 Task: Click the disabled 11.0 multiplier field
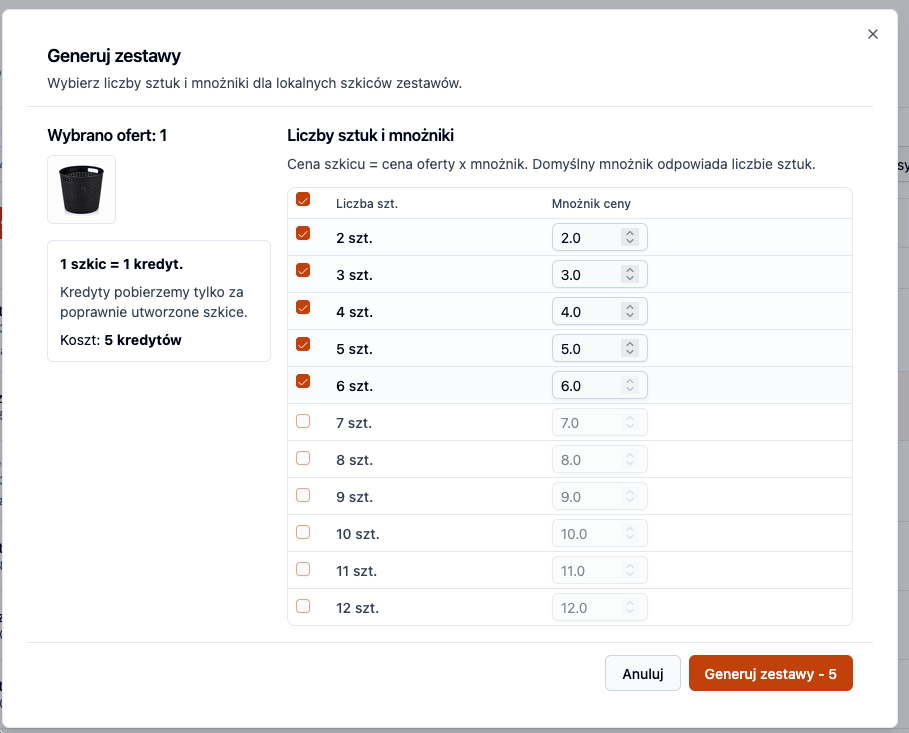tap(599, 571)
